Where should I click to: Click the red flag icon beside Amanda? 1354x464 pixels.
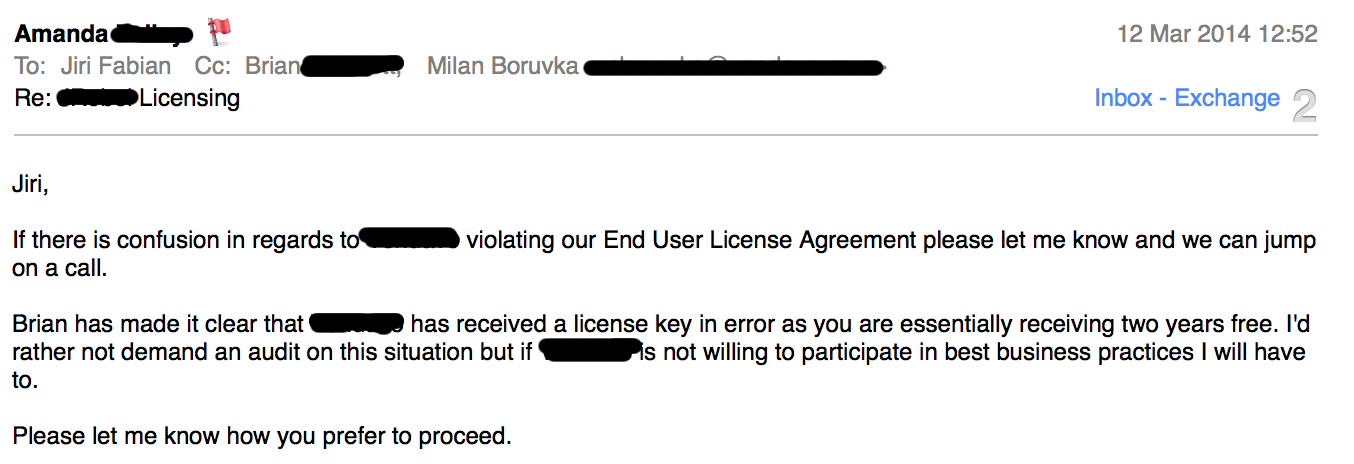tap(219, 32)
